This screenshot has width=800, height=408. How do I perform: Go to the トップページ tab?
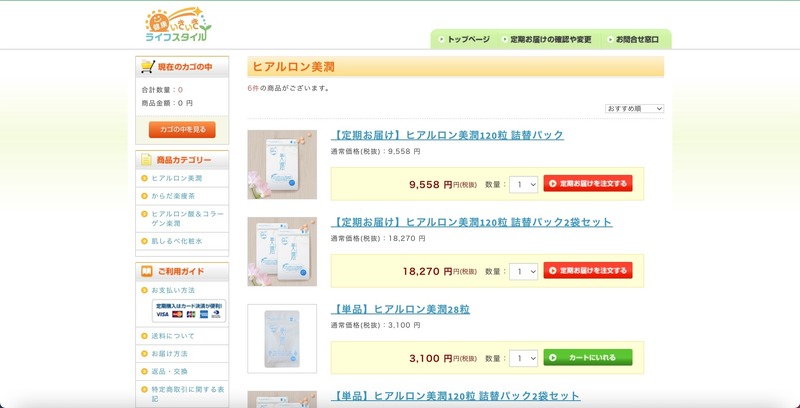coord(463,40)
